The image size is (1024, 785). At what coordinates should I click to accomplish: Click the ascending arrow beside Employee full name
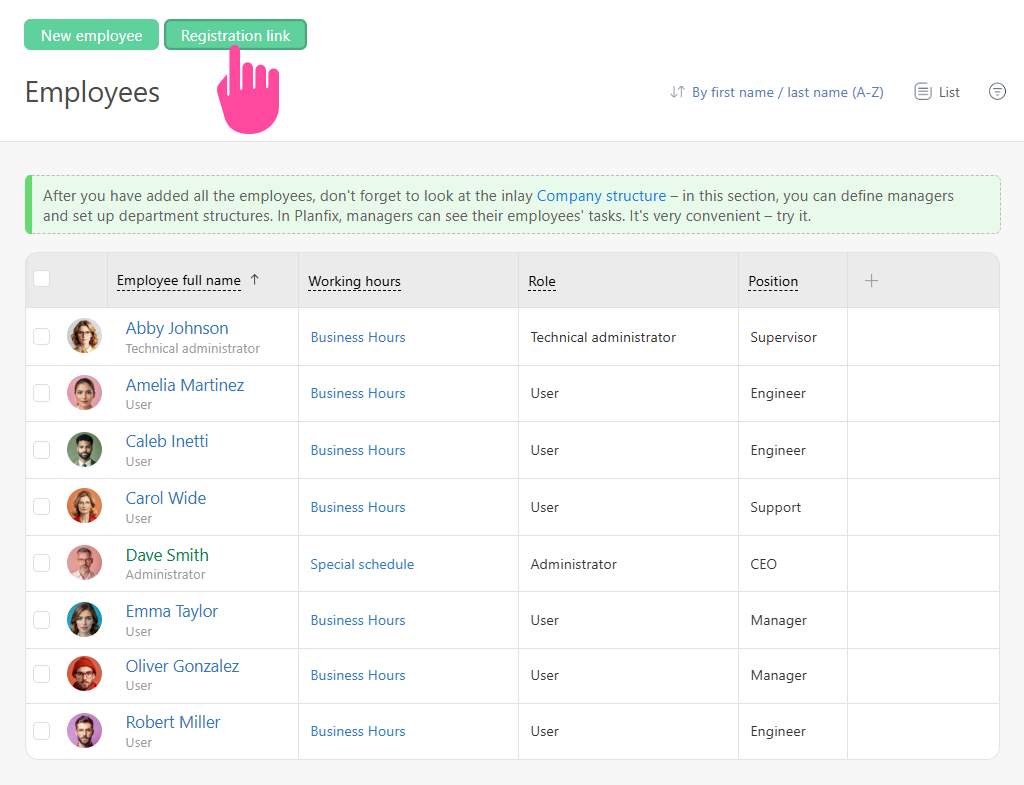pyautogui.click(x=255, y=280)
